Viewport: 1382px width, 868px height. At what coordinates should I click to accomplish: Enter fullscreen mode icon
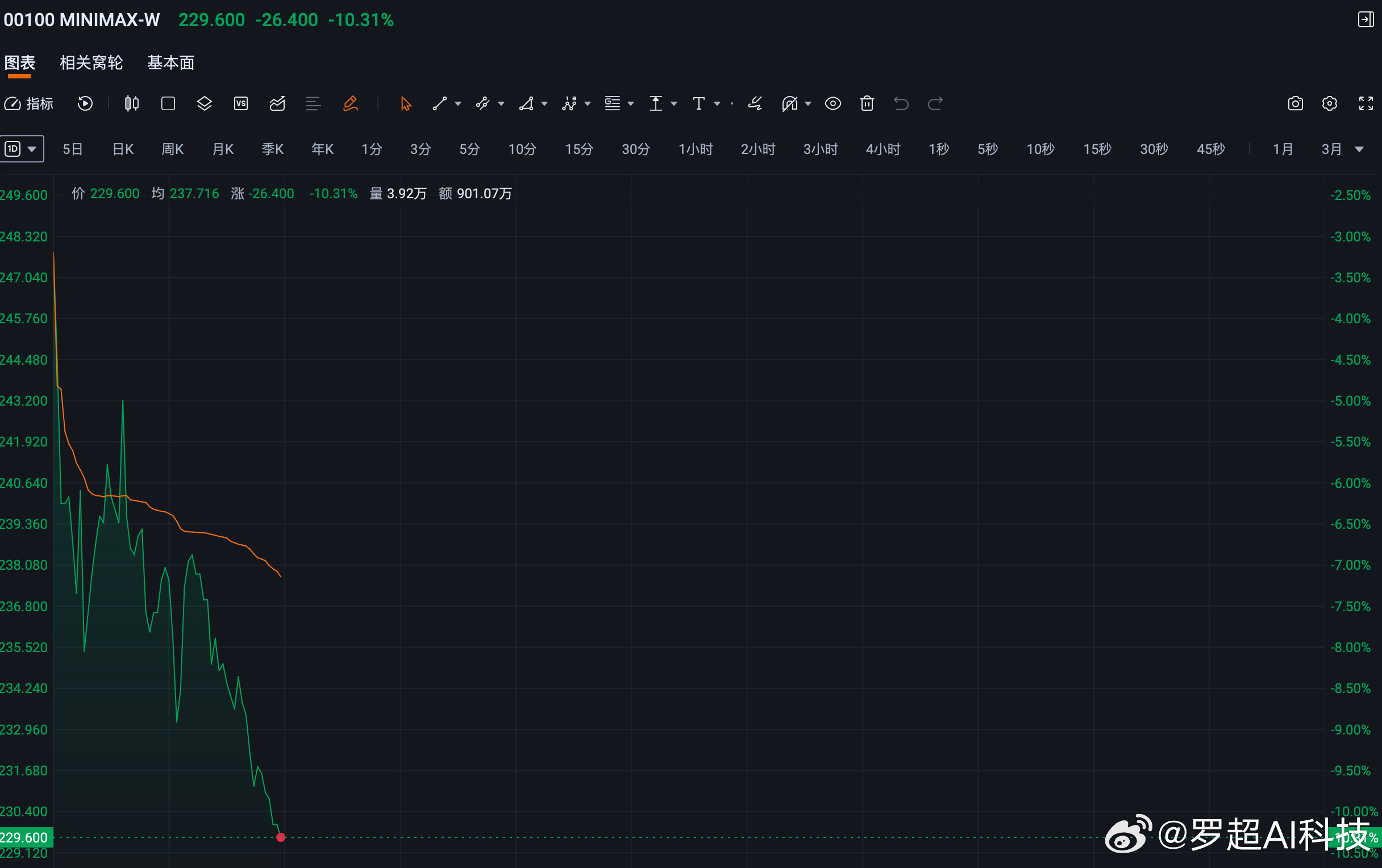point(1366,103)
